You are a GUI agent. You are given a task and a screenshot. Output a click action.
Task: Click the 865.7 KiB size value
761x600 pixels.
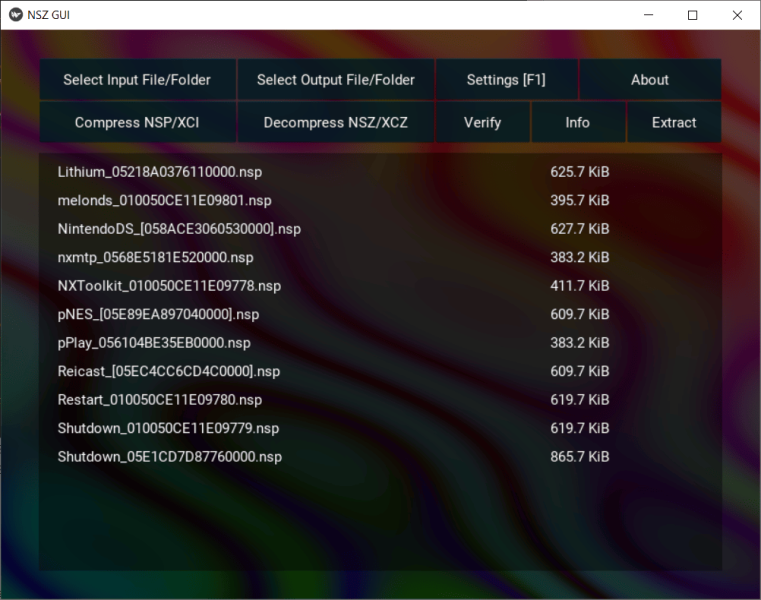pyautogui.click(x=579, y=457)
